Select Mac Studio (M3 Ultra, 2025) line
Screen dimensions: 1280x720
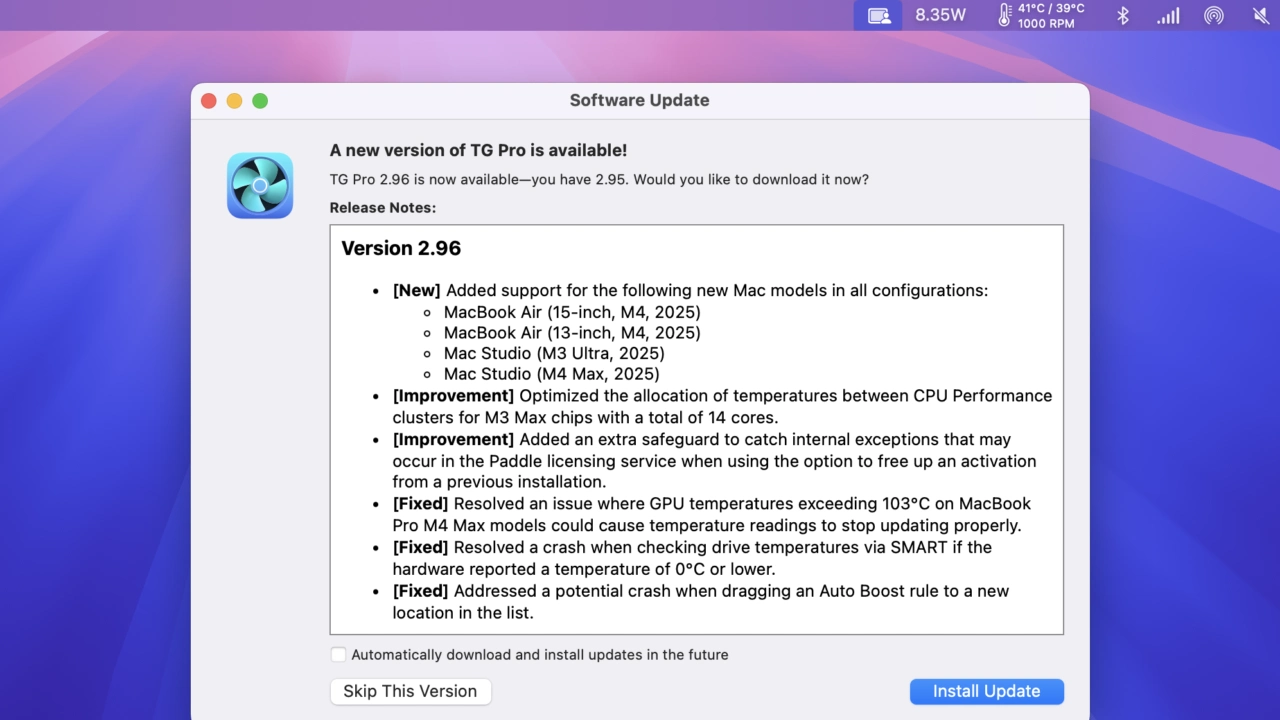coord(554,354)
